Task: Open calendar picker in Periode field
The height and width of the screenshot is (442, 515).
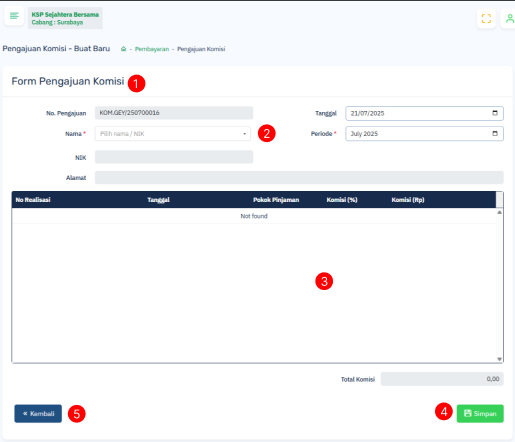Action: [x=495, y=133]
